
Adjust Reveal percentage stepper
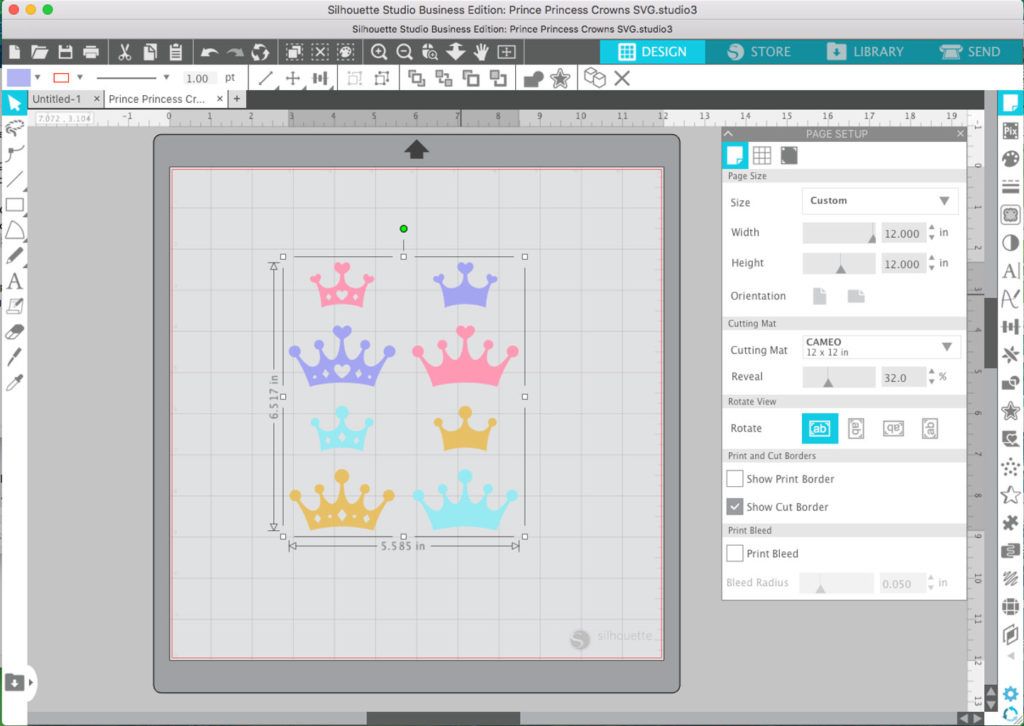932,377
